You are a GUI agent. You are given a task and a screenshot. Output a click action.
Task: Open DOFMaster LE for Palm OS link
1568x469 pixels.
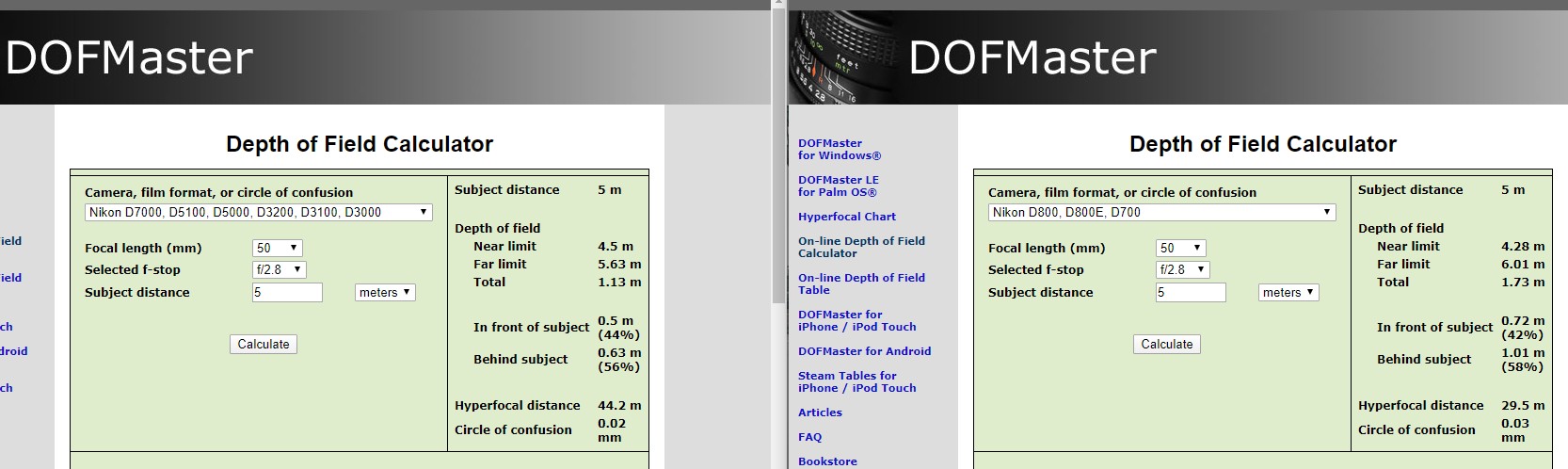coord(839,186)
